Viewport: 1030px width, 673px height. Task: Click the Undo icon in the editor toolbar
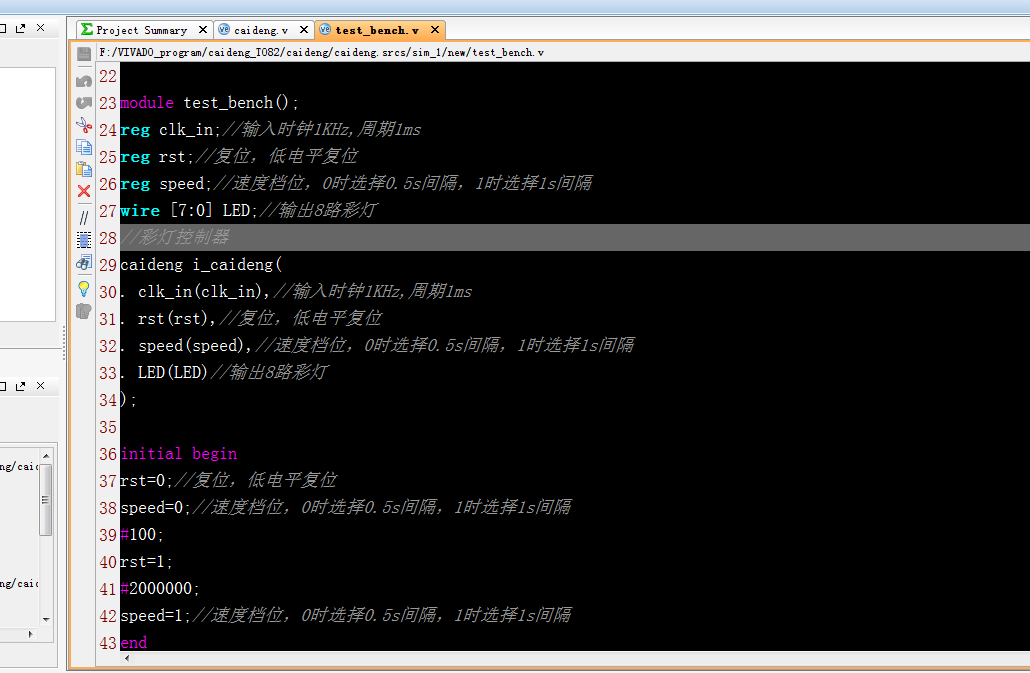[x=84, y=81]
